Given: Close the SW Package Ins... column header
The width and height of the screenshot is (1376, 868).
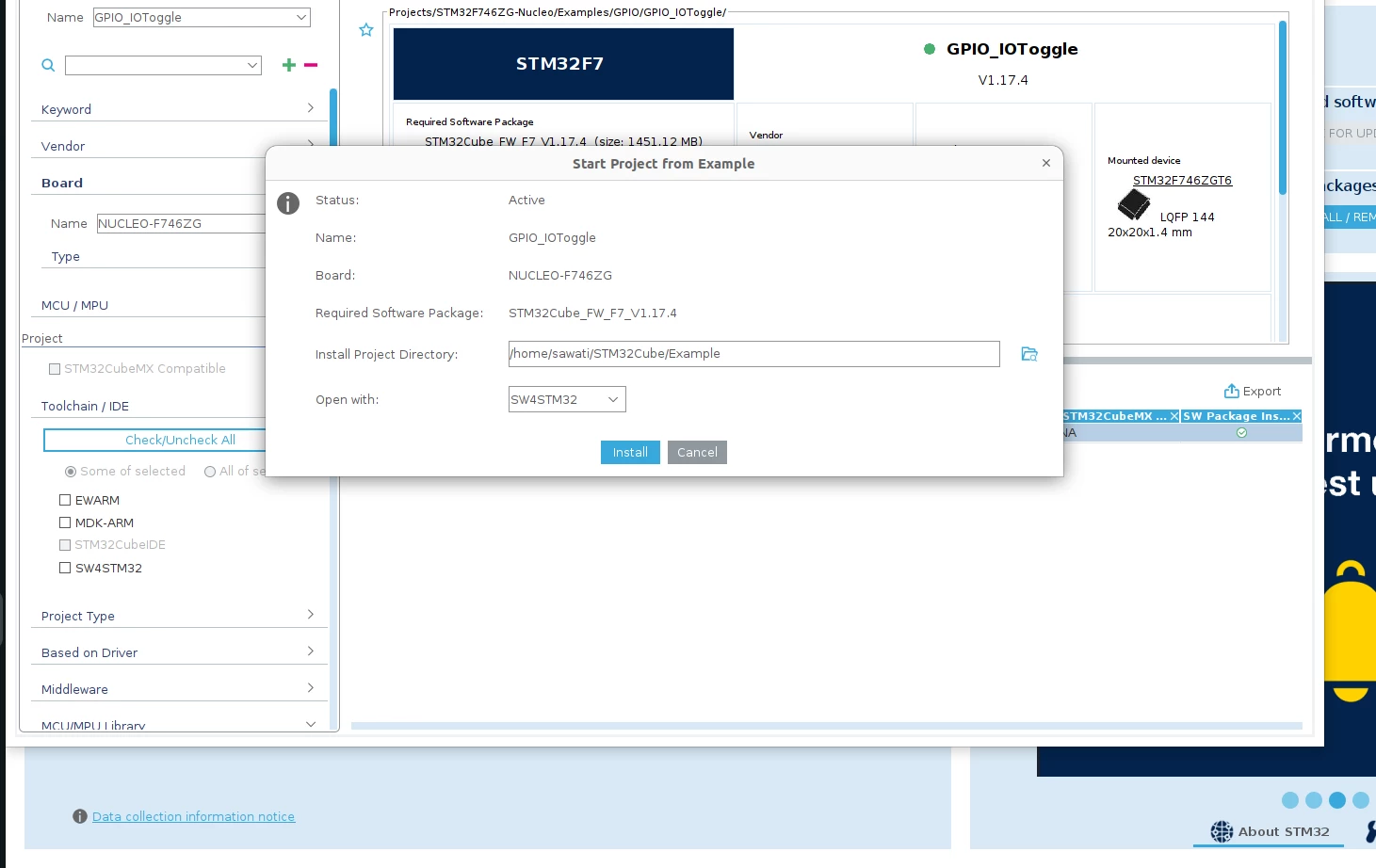Looking at the screenshot, I should 1297,416.
